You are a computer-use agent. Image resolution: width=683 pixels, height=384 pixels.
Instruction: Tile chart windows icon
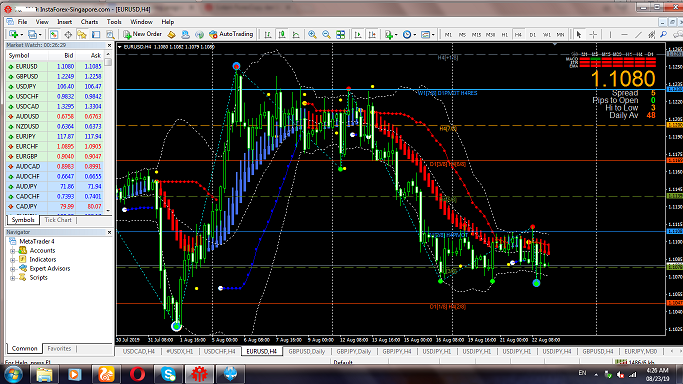point(341,34)
